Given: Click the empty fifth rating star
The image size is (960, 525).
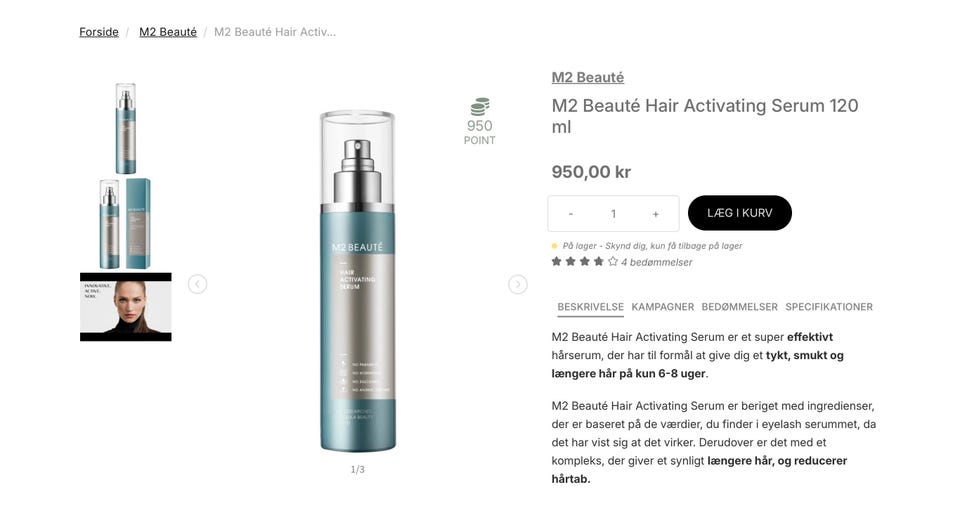Looking at the screenshot, I should [612, 262].
